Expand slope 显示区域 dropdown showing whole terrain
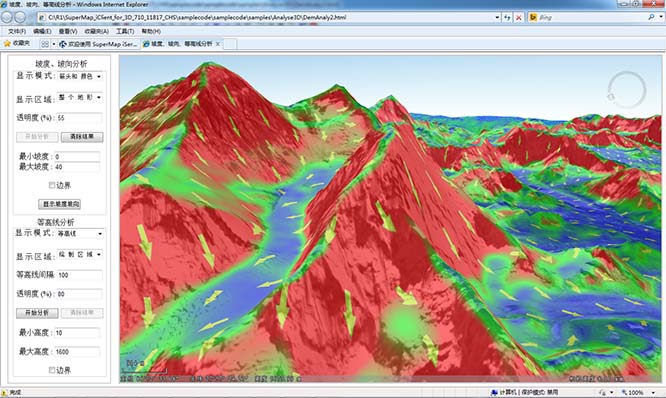 pyautogui.click(x=80, y=97)
